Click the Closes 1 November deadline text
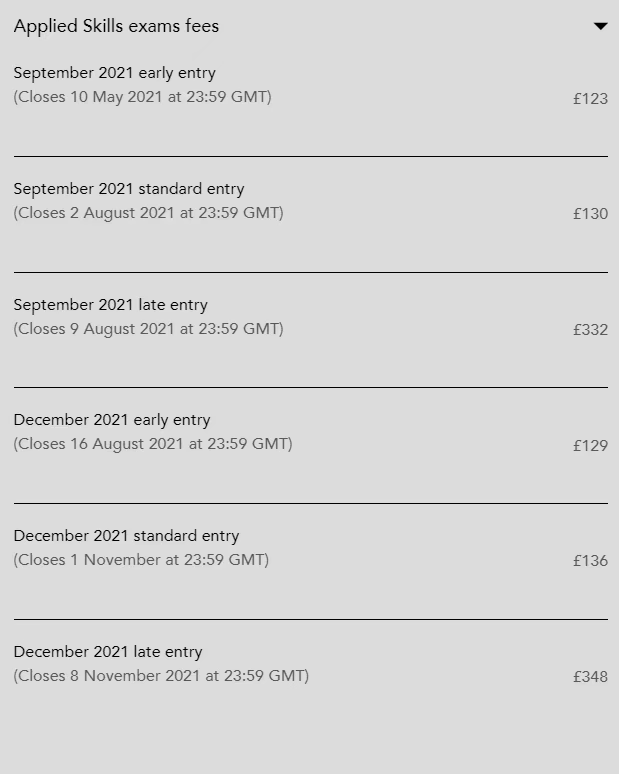 coord(141,560)
